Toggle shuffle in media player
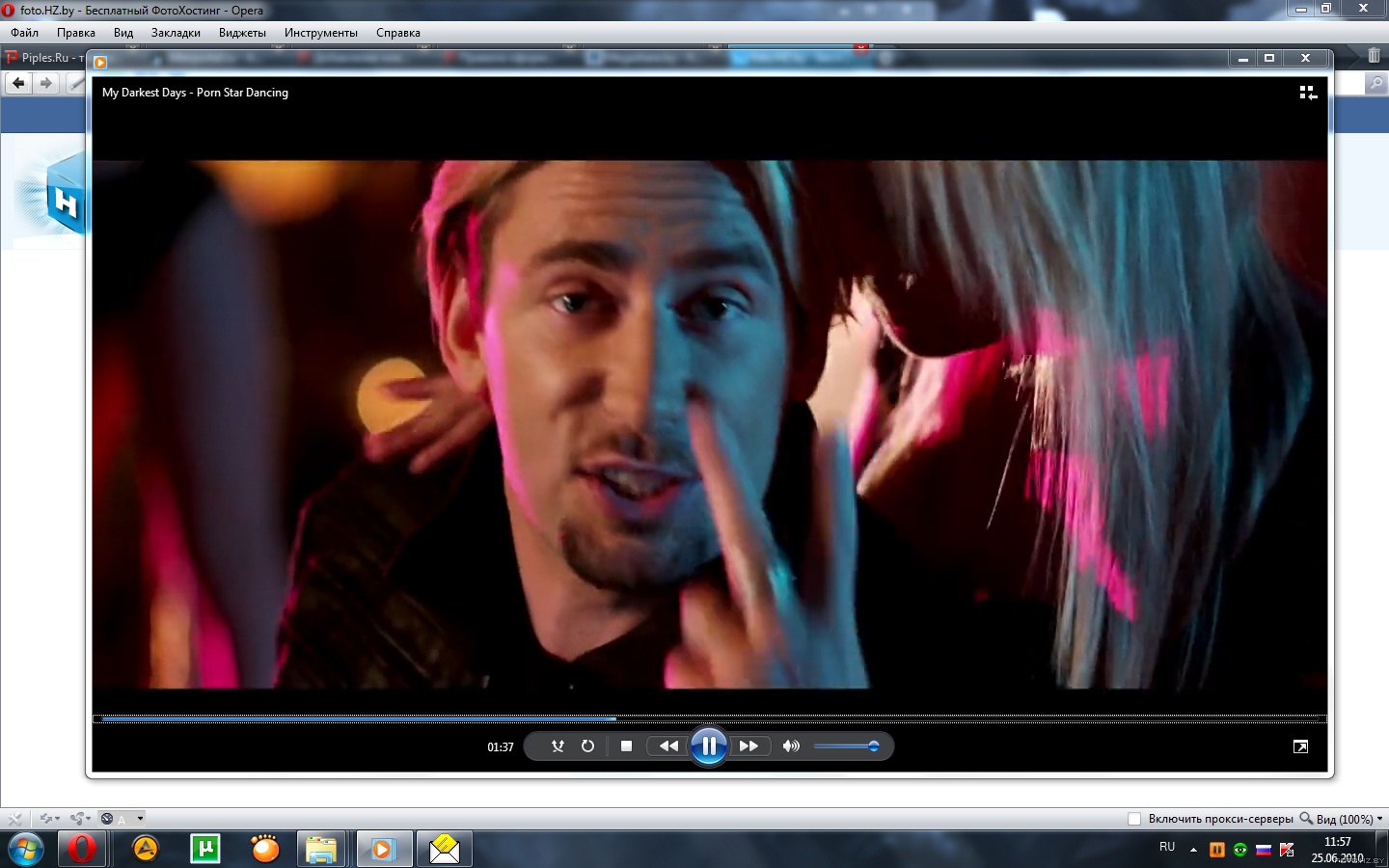The width and height of the screenshot is (1389, 868). tap(558, 746)
